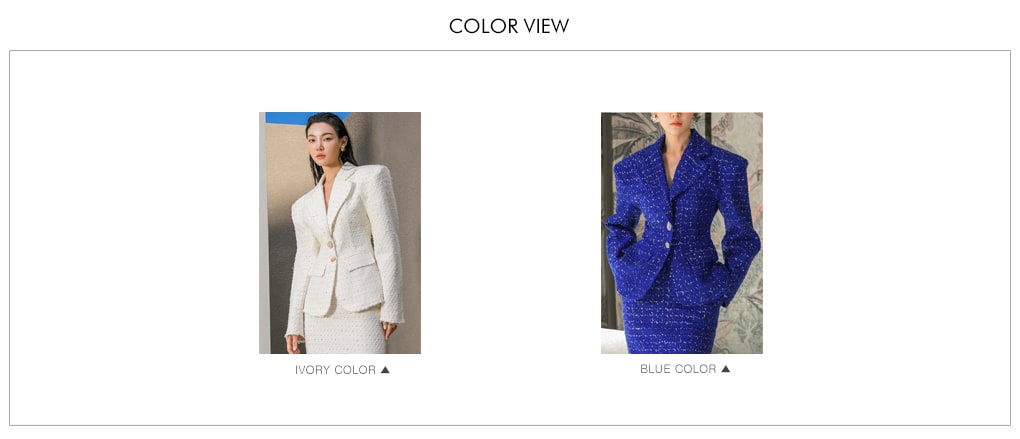The height and width of the screenshot is (439, 1020).
Task: Click the lower silver button on blue jacket
Action: pos(667,245)
